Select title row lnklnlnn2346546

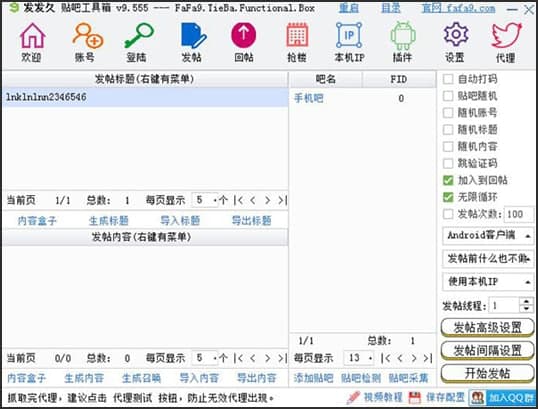tap(145, 97)
